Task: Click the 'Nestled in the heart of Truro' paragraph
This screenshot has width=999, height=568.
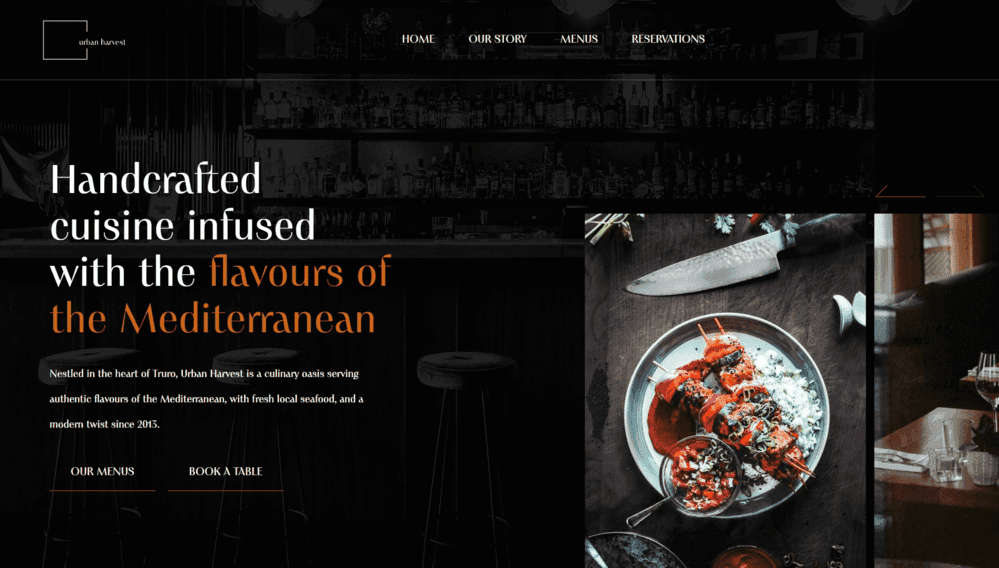Action: pos(206,399)
